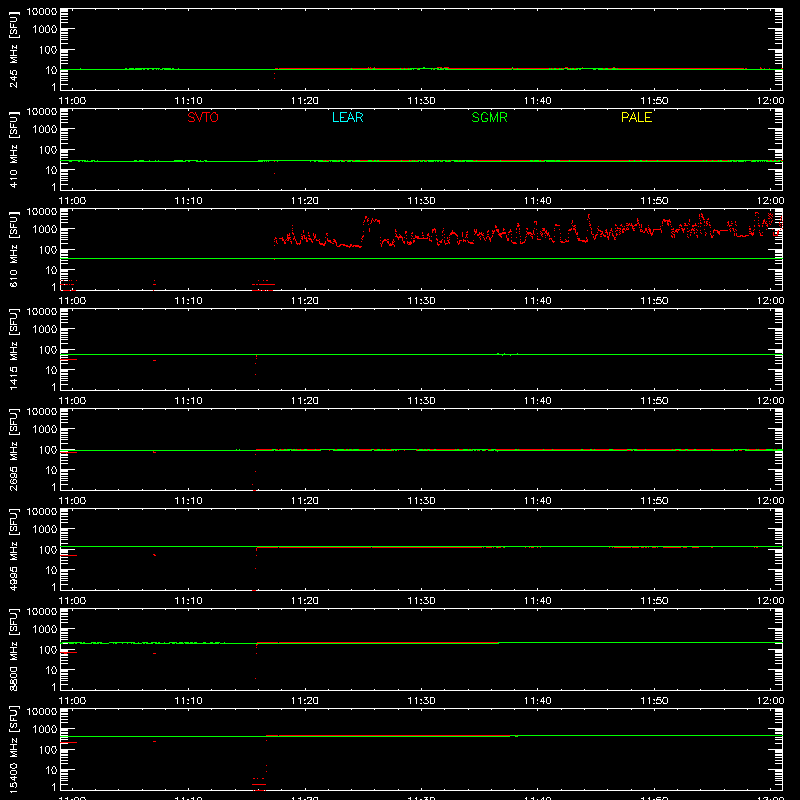This screenshot has width=800, height=800.
Task: Click 11:40 tick label under 1415 MHz plot
Action: click(x=538, y=401)
